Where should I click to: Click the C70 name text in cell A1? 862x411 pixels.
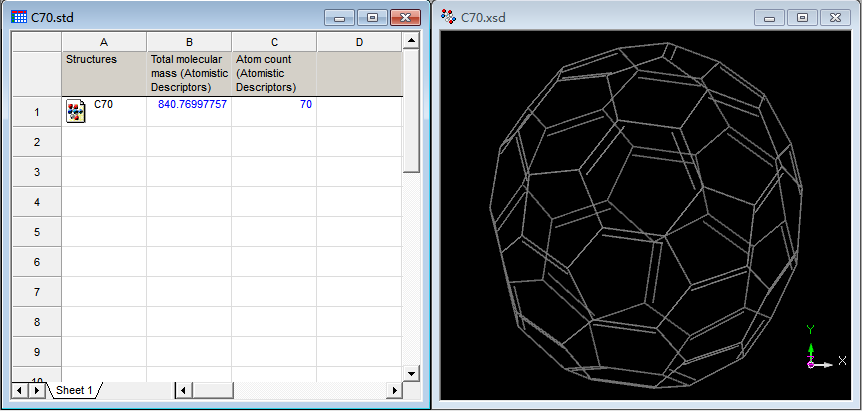coord(103,103)
